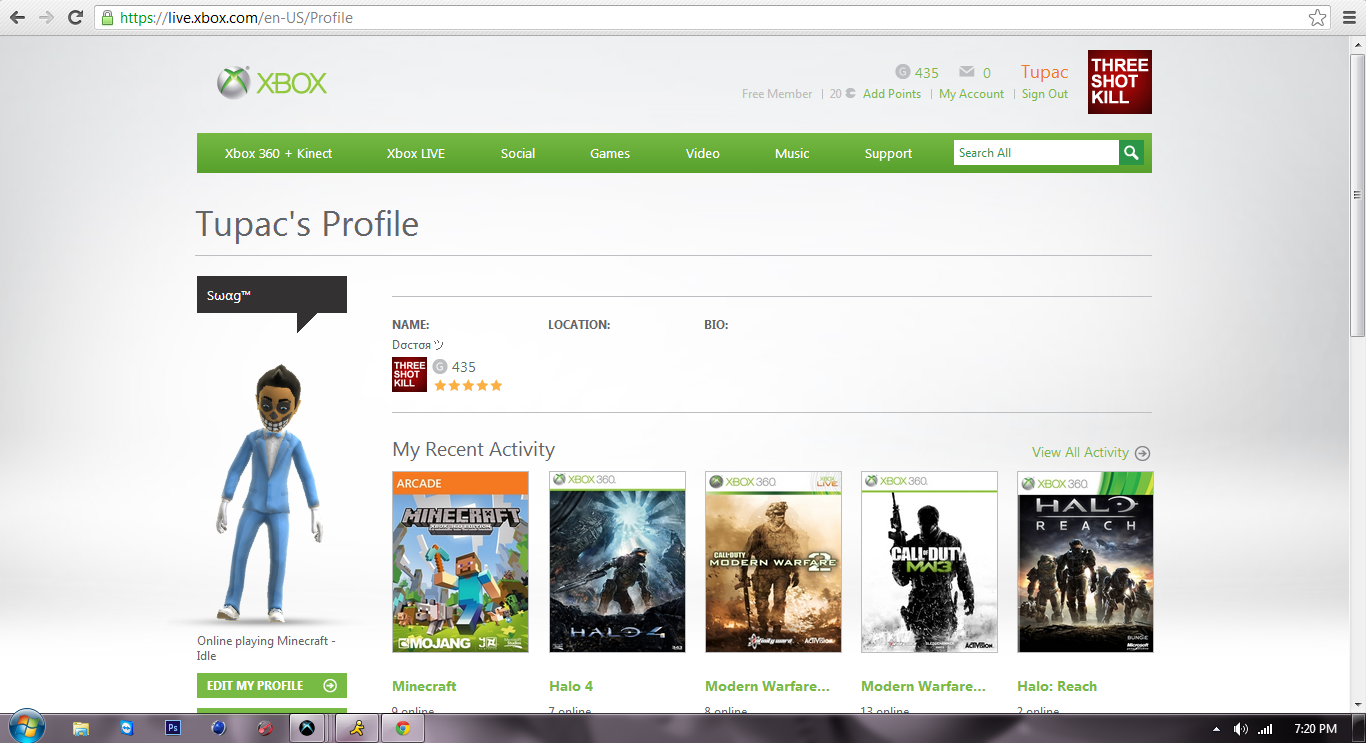
Task: Click the page scrollbar up arrow
Action: click(1357, 45)
